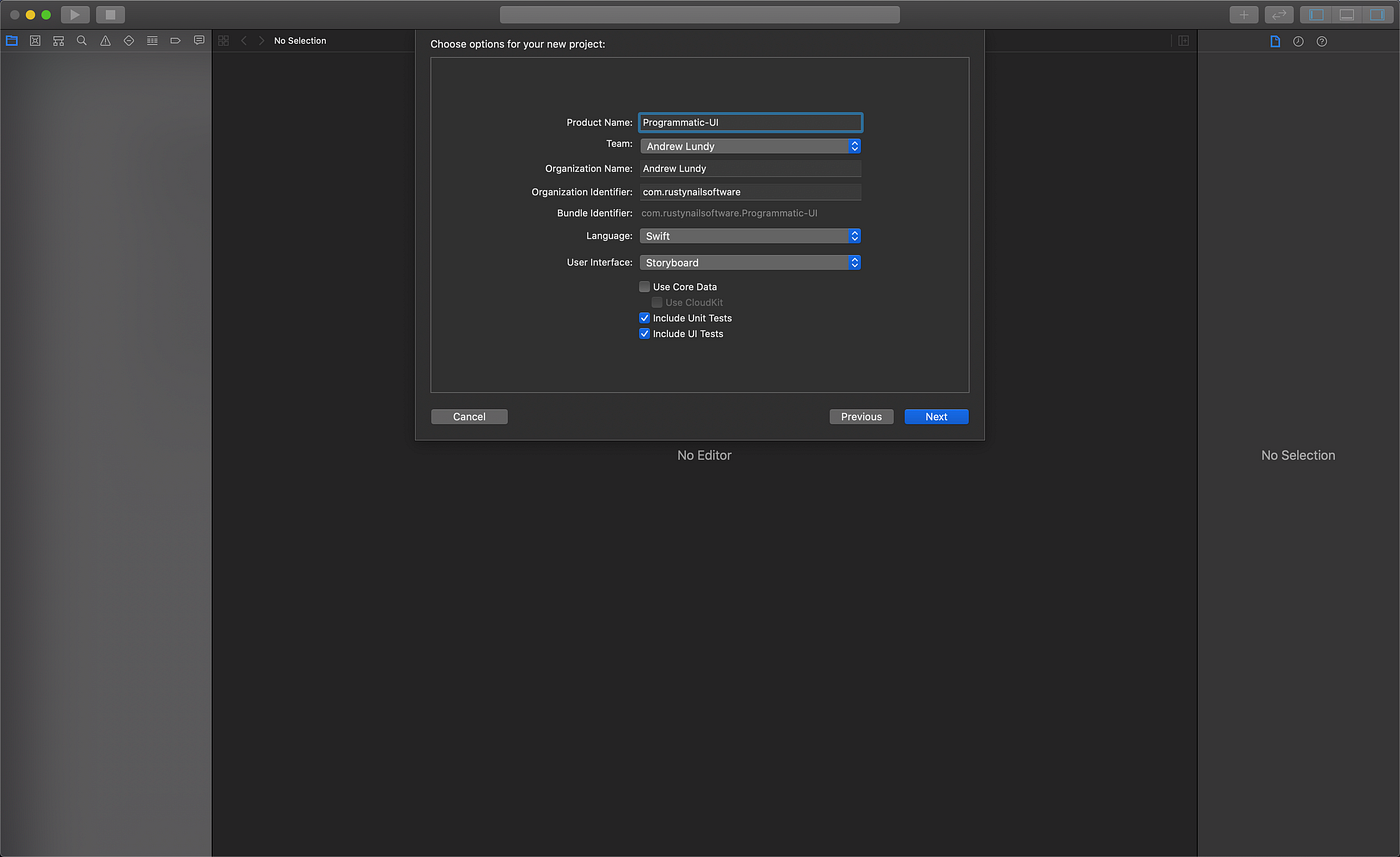Viewport: 1400px width, 857px height.
Task: Open the Language dropdown set to Swift
Action: click(x=750, y=235)
